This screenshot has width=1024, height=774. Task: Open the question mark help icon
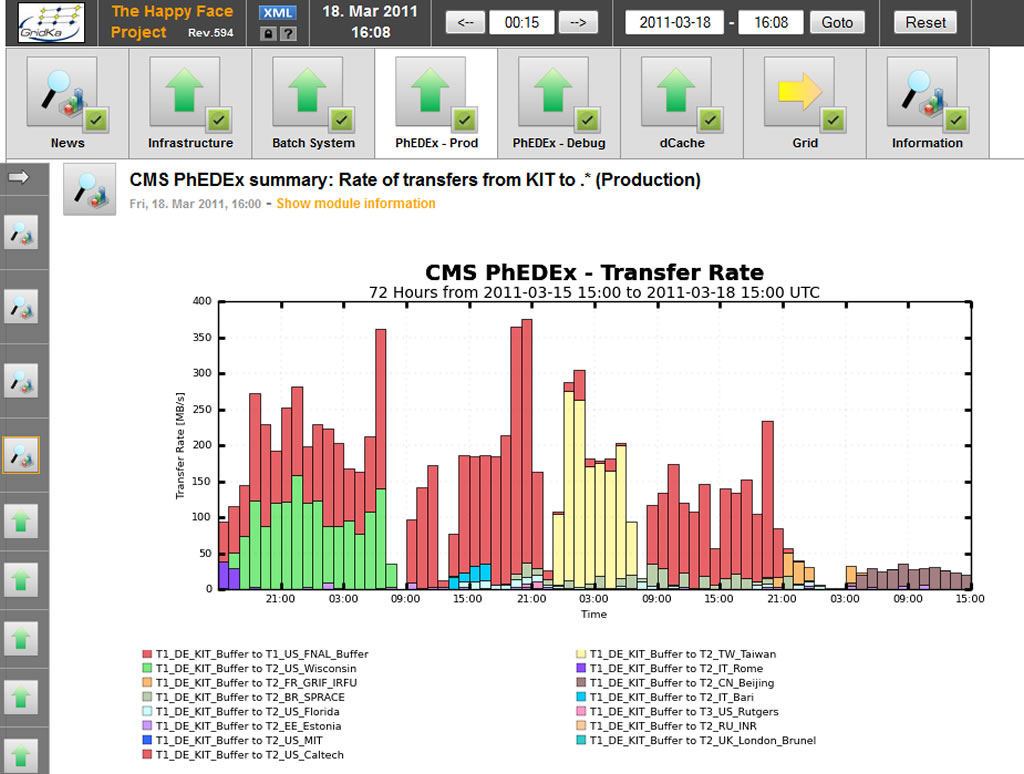click(288, 33)
